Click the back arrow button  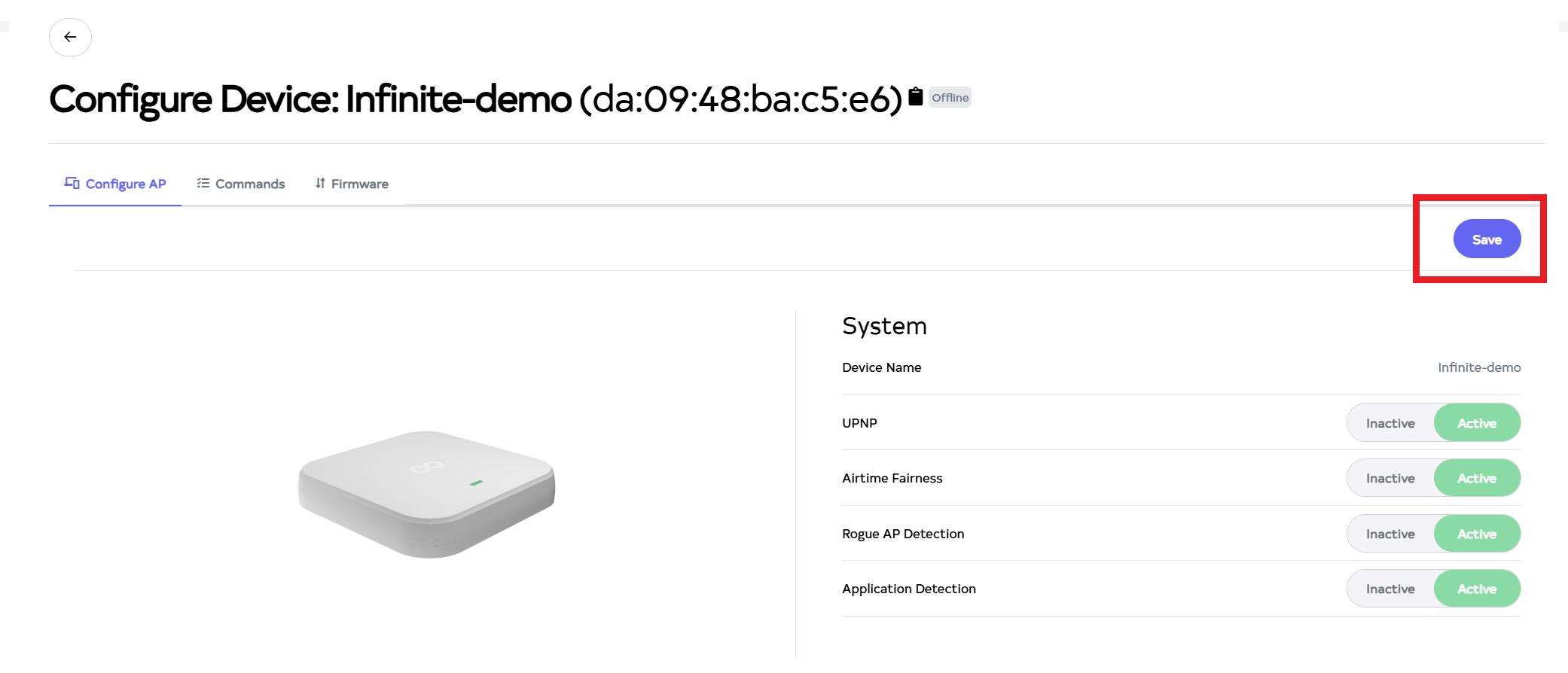(70, 37)
